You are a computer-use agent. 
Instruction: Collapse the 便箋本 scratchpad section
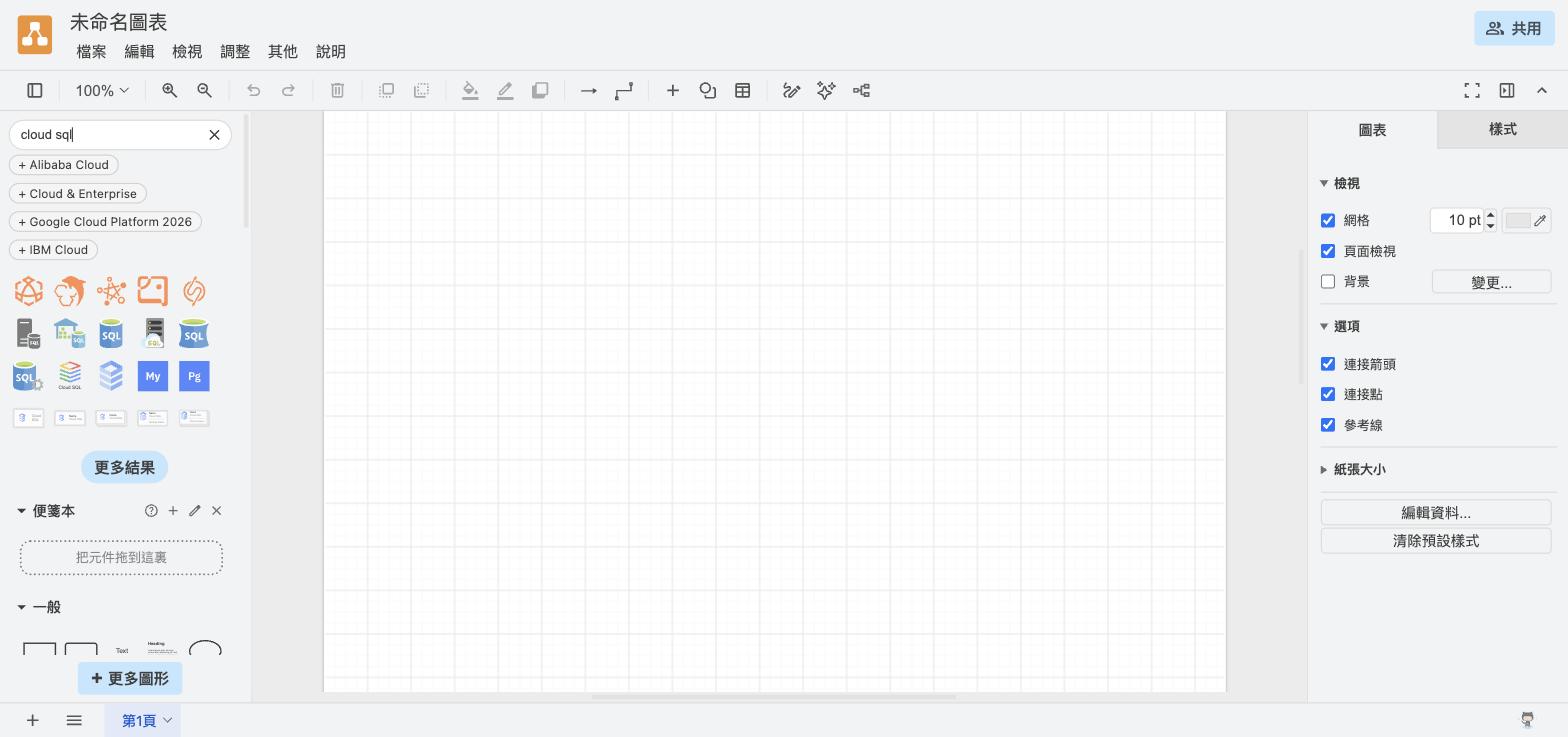46,511
